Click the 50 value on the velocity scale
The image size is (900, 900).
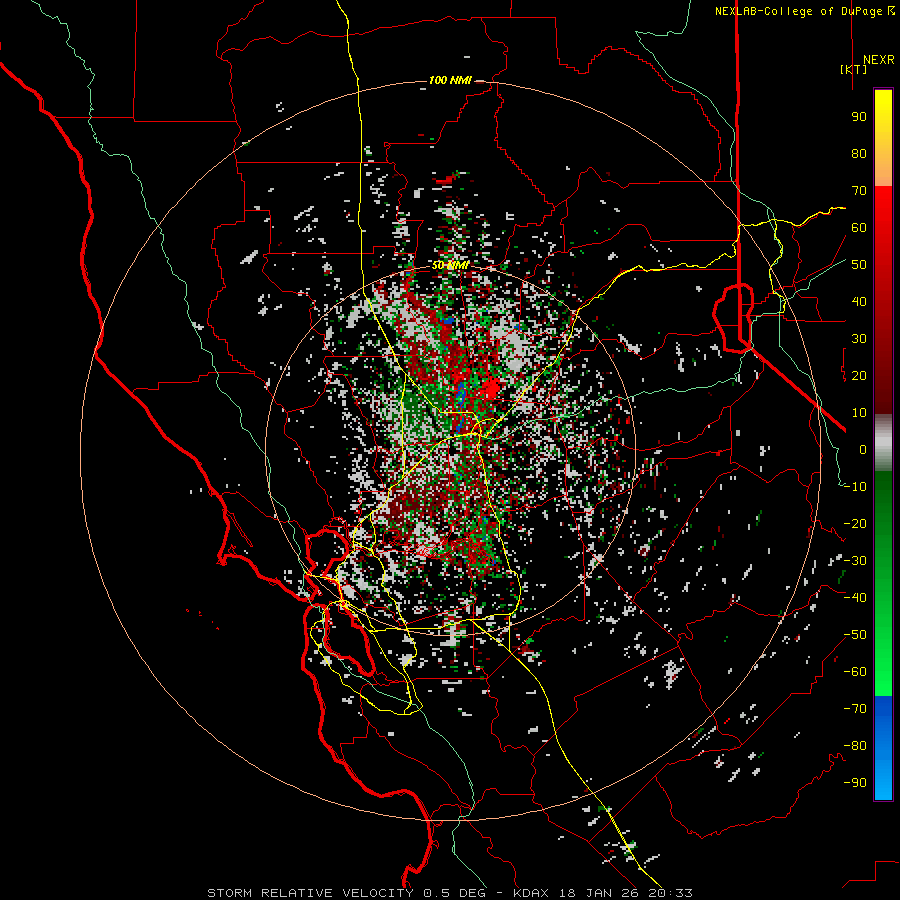click(x=859, y=265)
